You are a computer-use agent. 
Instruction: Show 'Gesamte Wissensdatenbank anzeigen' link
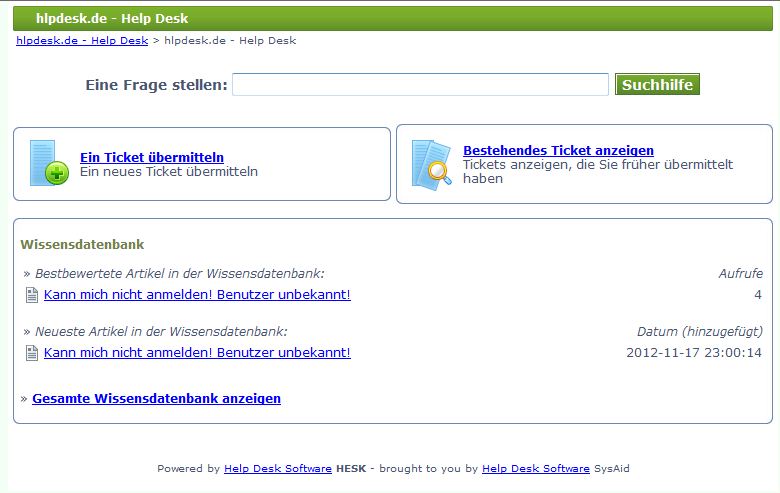point(156,398)
